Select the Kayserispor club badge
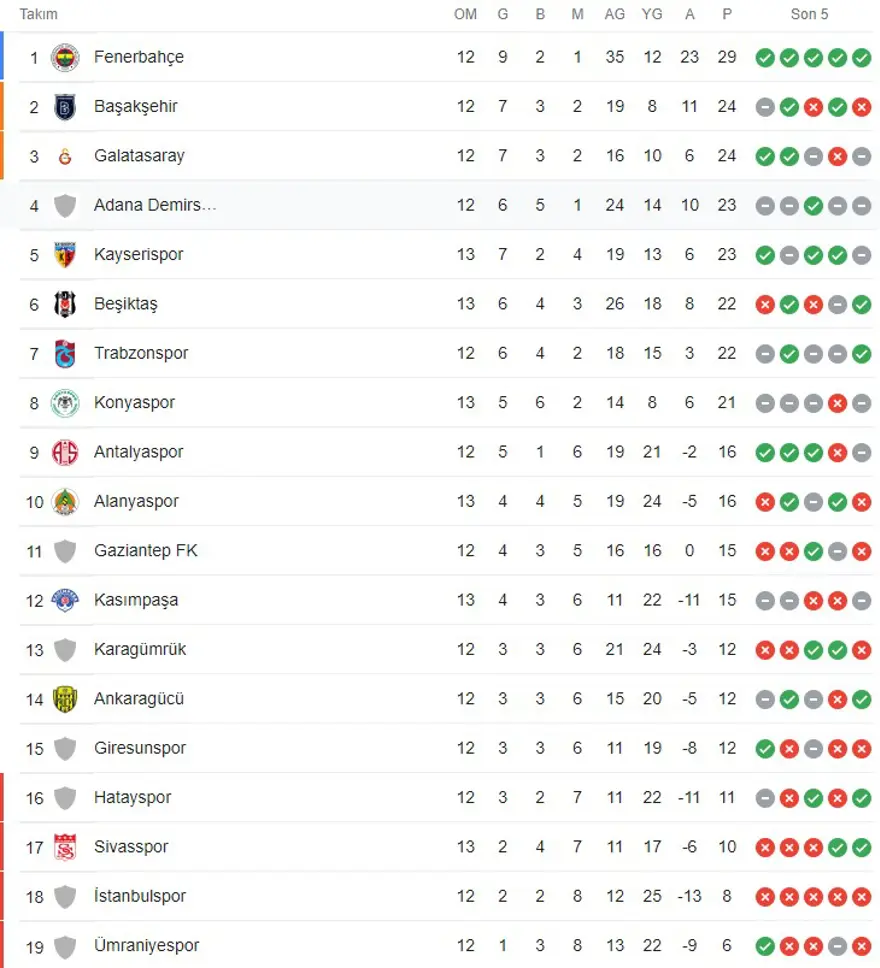 tap(65, 254)
